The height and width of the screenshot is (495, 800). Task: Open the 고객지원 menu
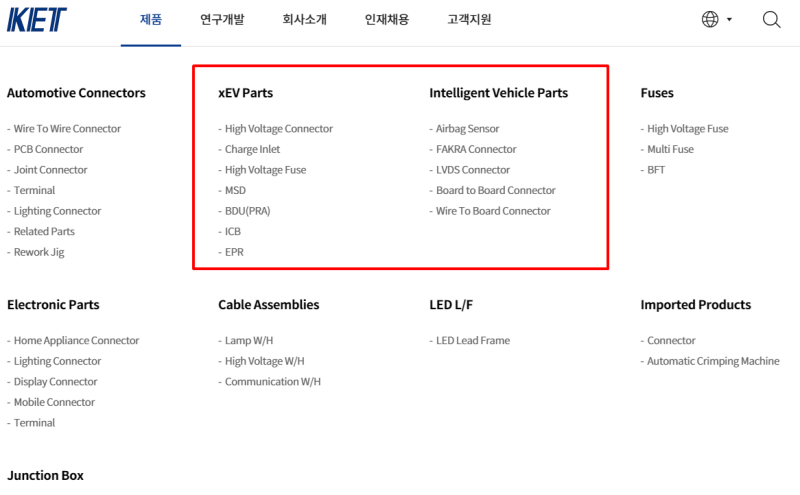[469, 19]
